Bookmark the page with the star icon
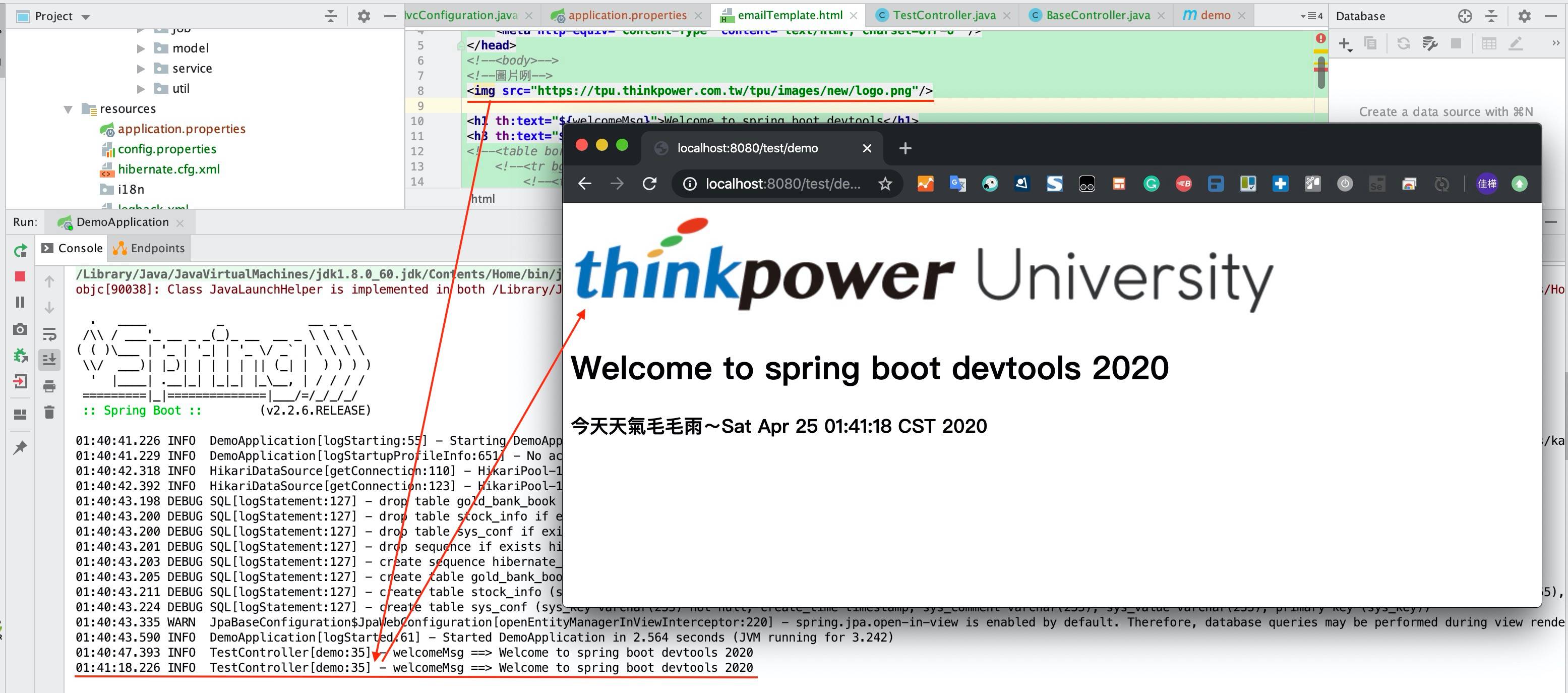The height and width of the screenshot is (693, 1568). tap(885, 184)
